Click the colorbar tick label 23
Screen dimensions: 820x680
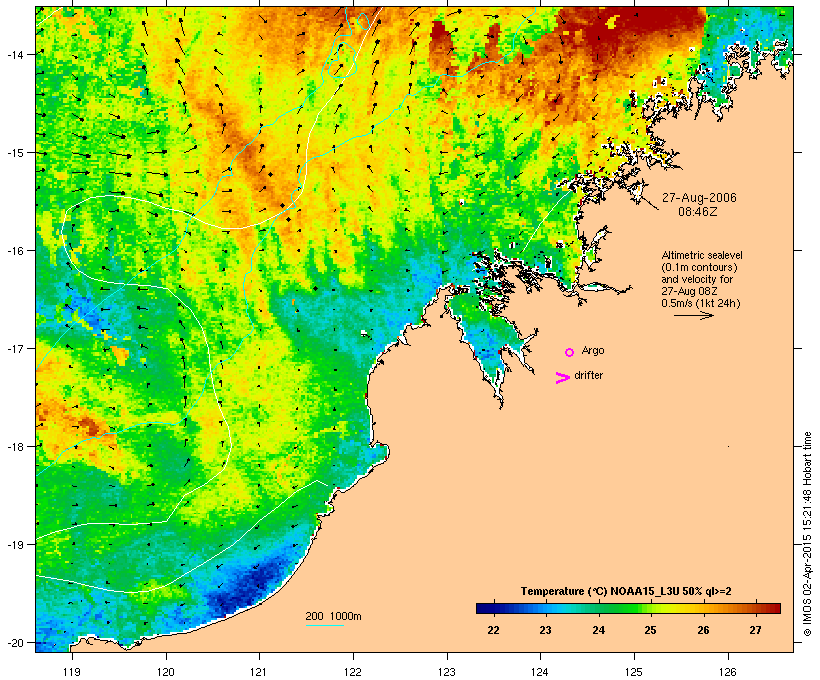click(545, 630)
